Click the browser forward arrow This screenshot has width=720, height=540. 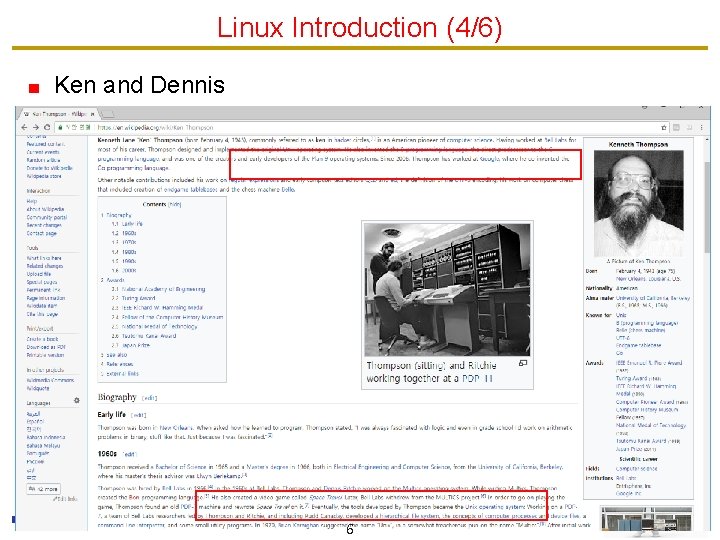(x=35, y=127)
